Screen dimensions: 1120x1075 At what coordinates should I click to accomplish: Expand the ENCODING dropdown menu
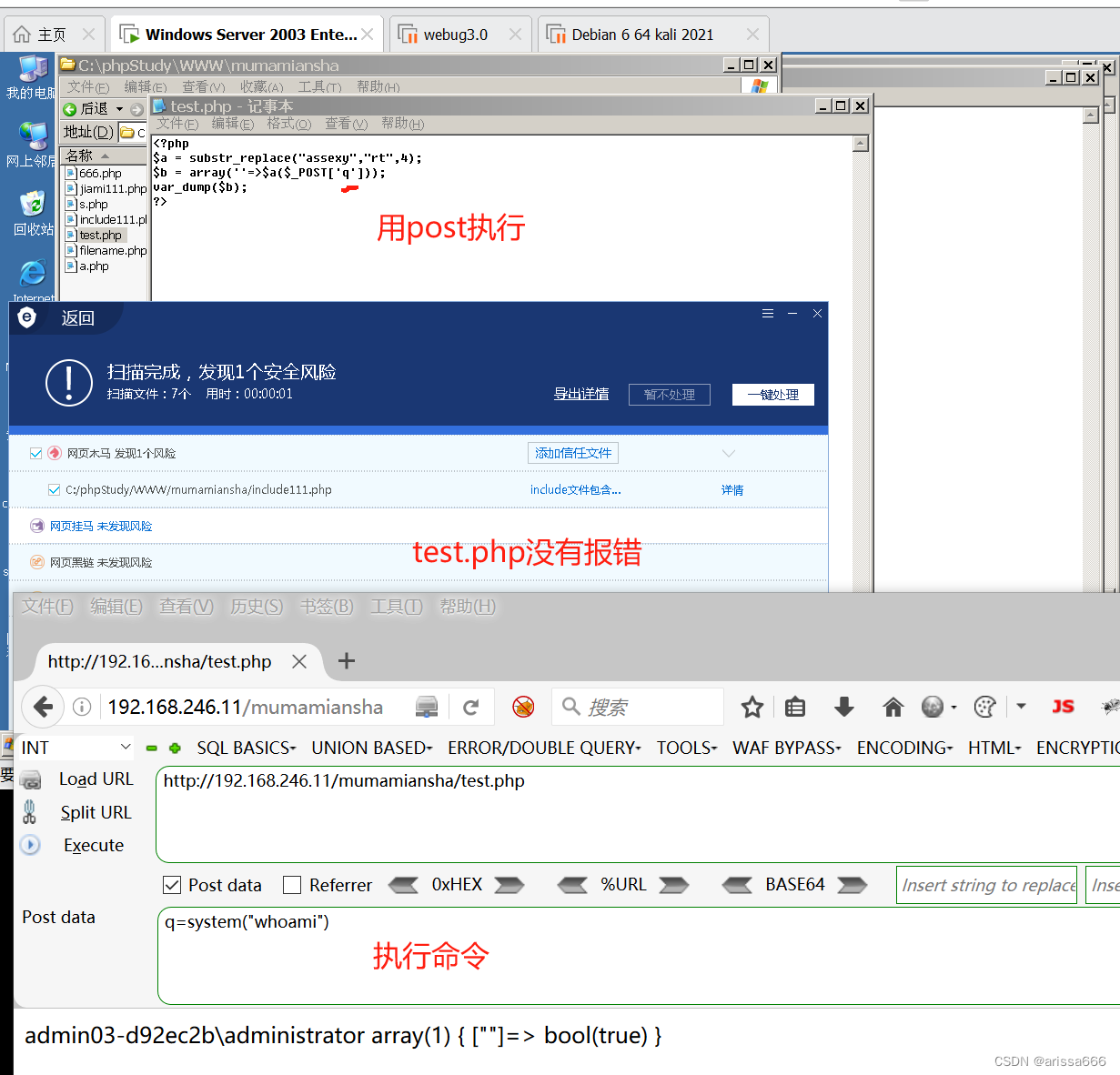pyautogui.click(x=904, y=748)
